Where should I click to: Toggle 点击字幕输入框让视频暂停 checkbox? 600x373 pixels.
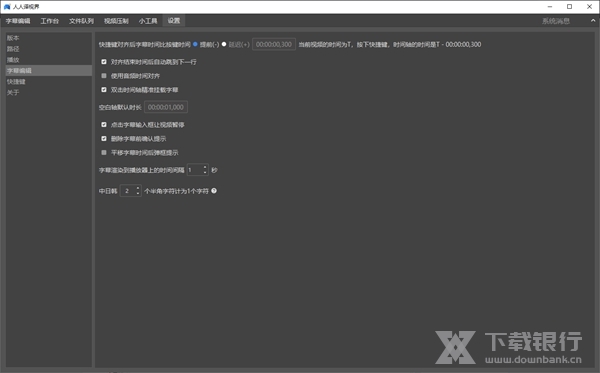[x=104, y=124]
